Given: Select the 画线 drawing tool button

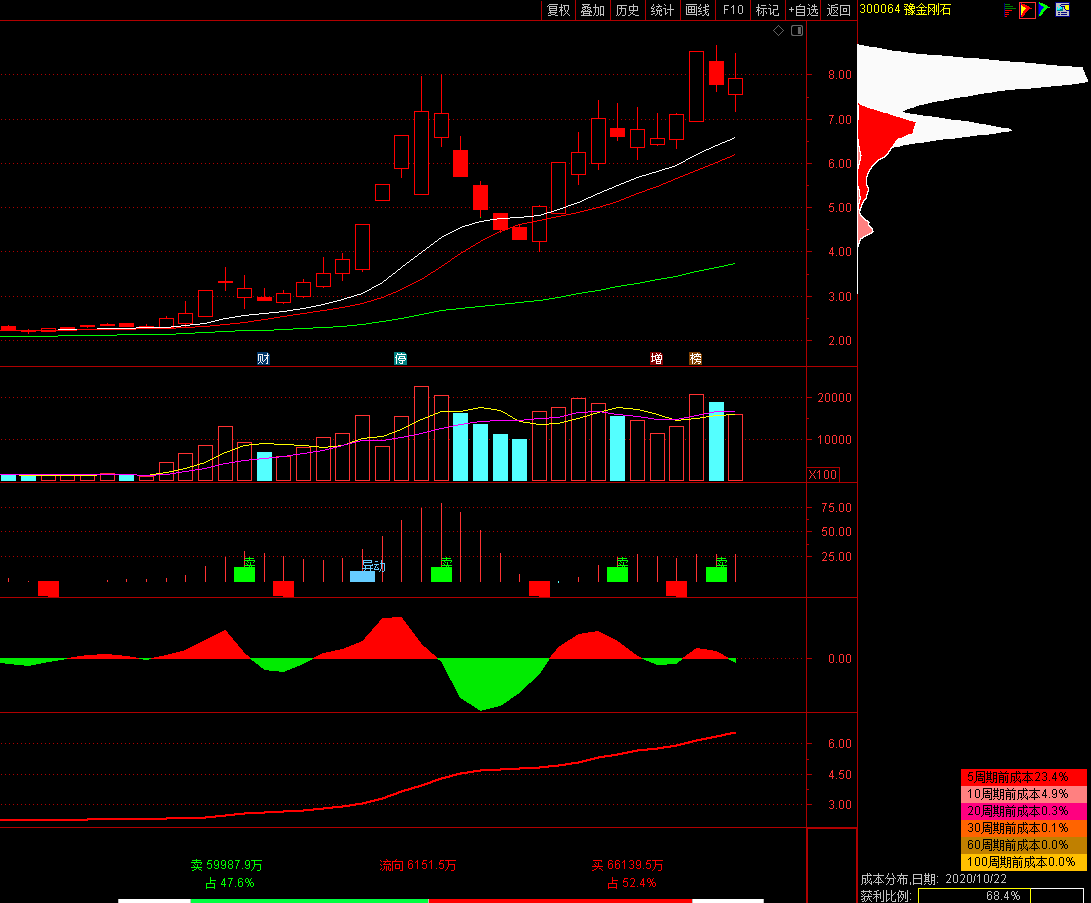Looking at the screenshot, I should click(x=697, y=10).
